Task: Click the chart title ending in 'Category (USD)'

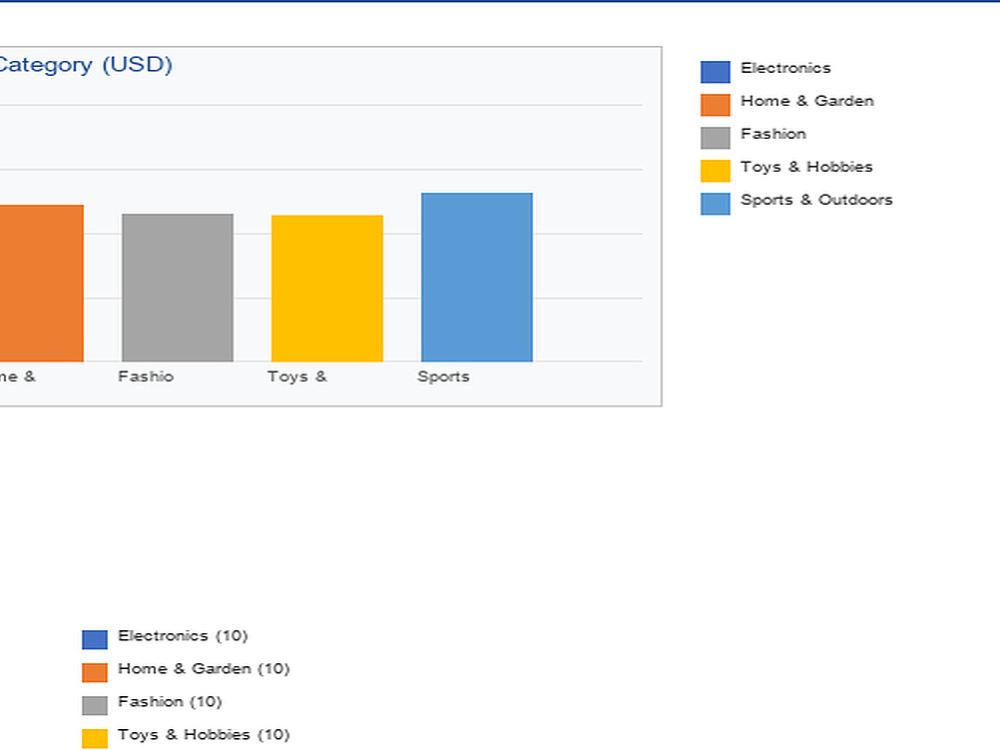Action: point(85,65)
